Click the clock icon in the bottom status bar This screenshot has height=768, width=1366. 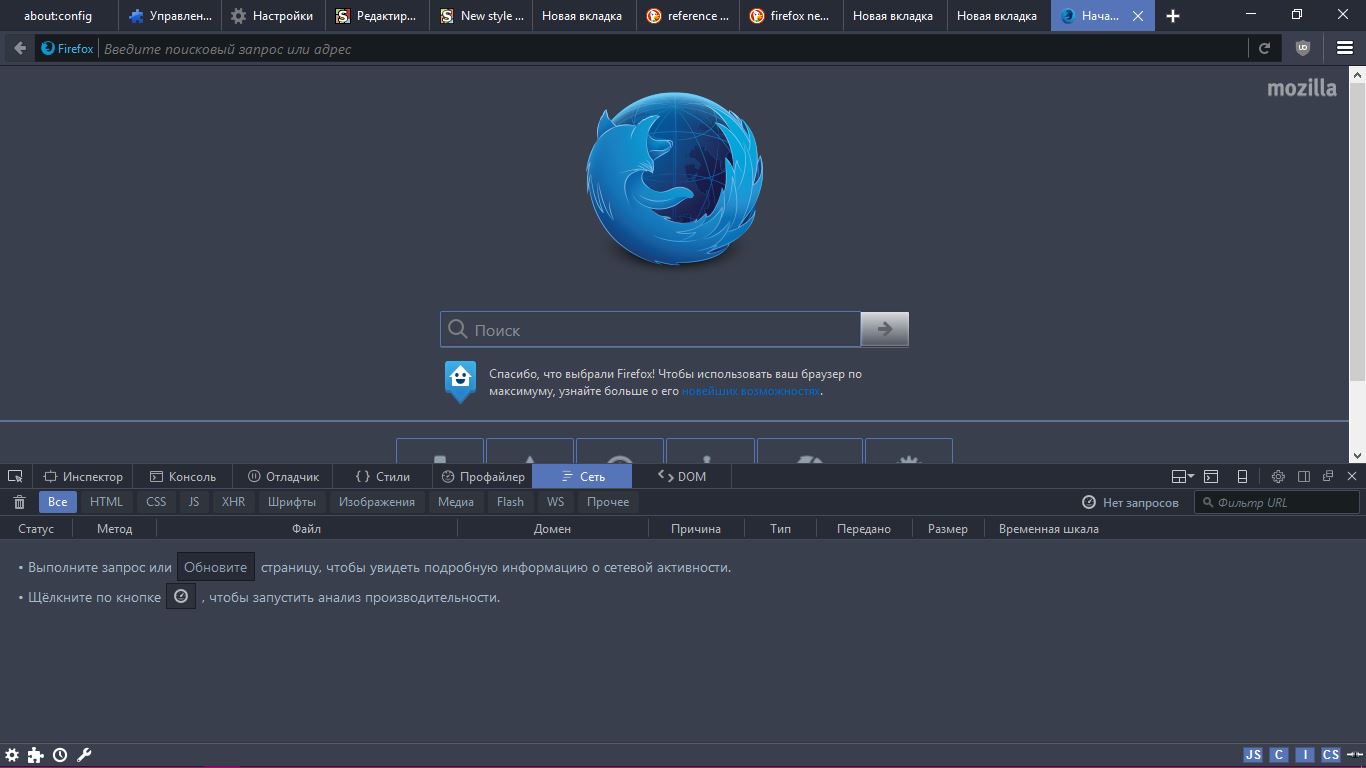click(x=60, y=755)
